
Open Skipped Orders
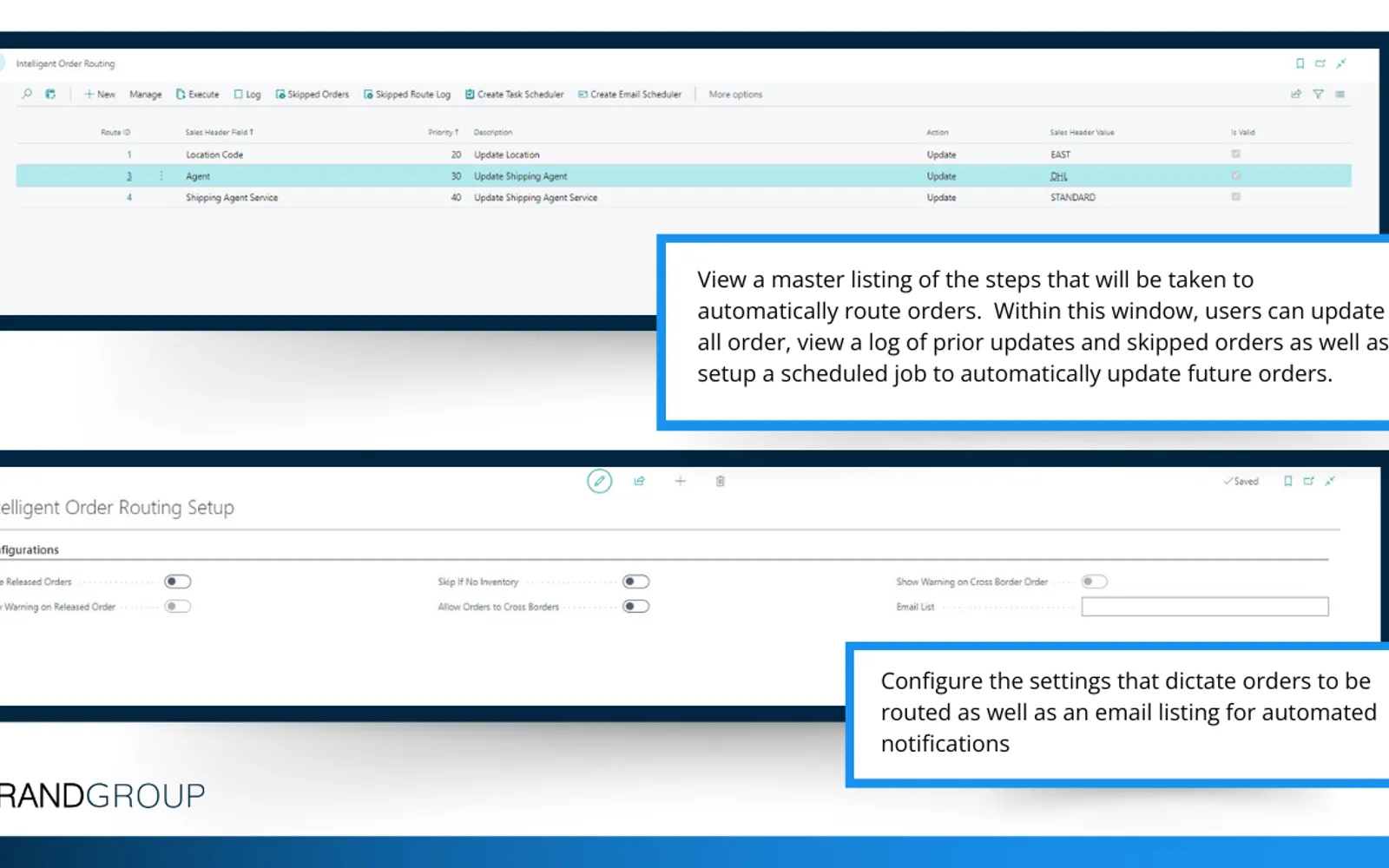click(x=313, y=94)
